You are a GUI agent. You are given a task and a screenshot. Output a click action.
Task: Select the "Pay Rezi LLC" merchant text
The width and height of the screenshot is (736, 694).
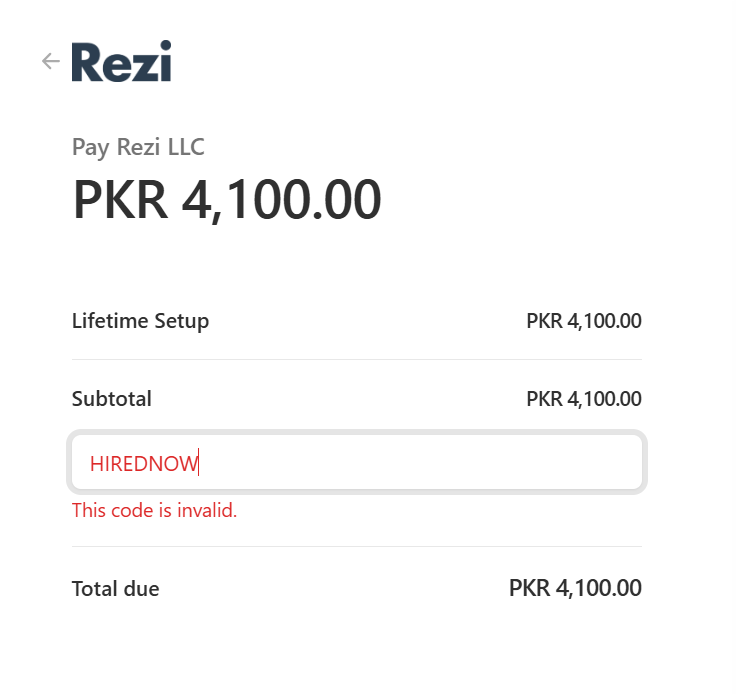click(138, 148)
